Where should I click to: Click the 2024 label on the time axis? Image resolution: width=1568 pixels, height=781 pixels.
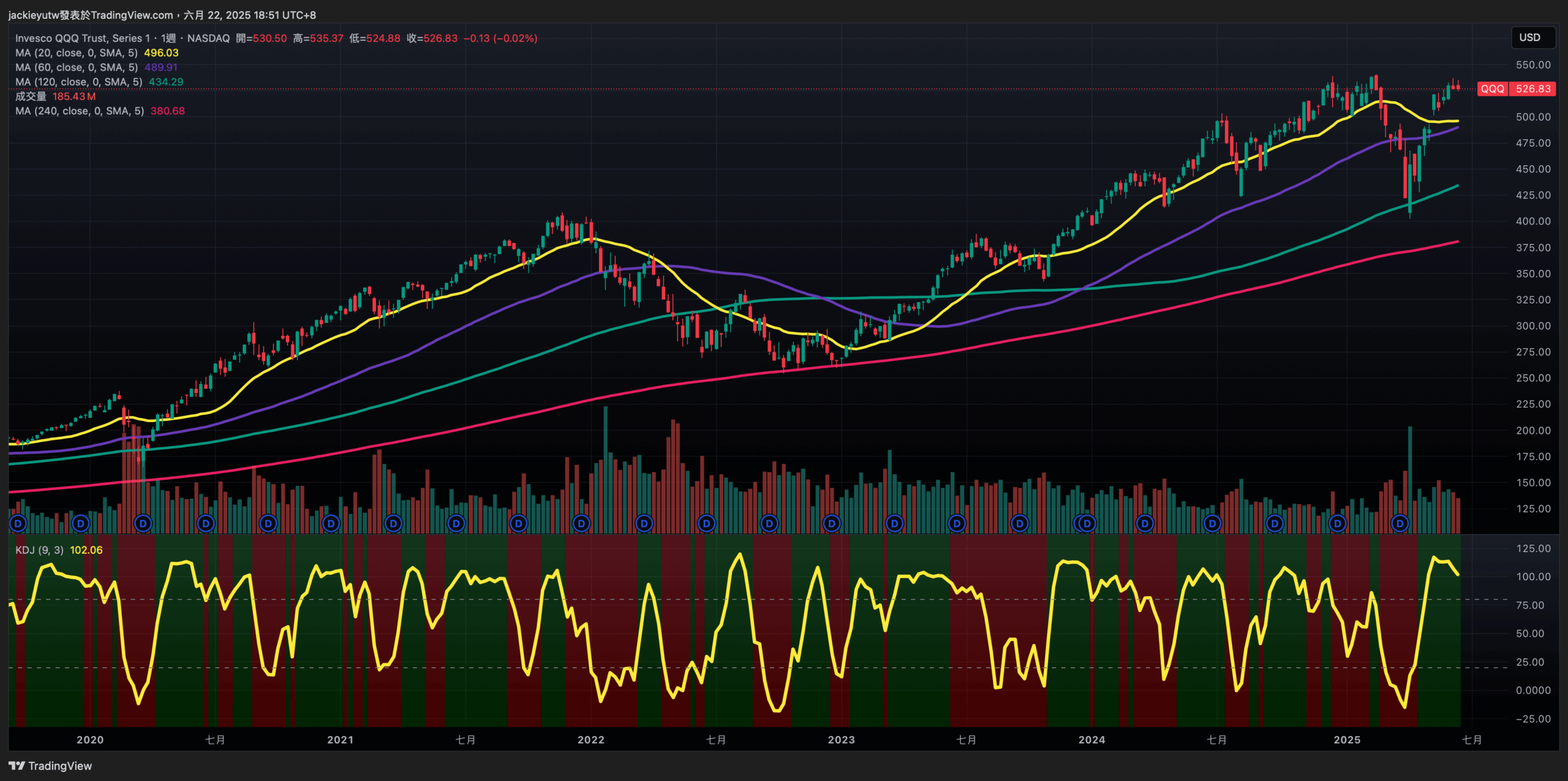[1091, 739]
